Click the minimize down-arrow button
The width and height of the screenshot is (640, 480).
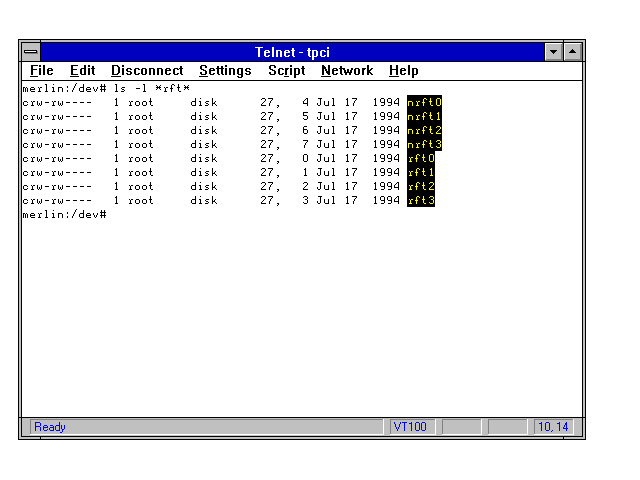(x=554, y=52)
